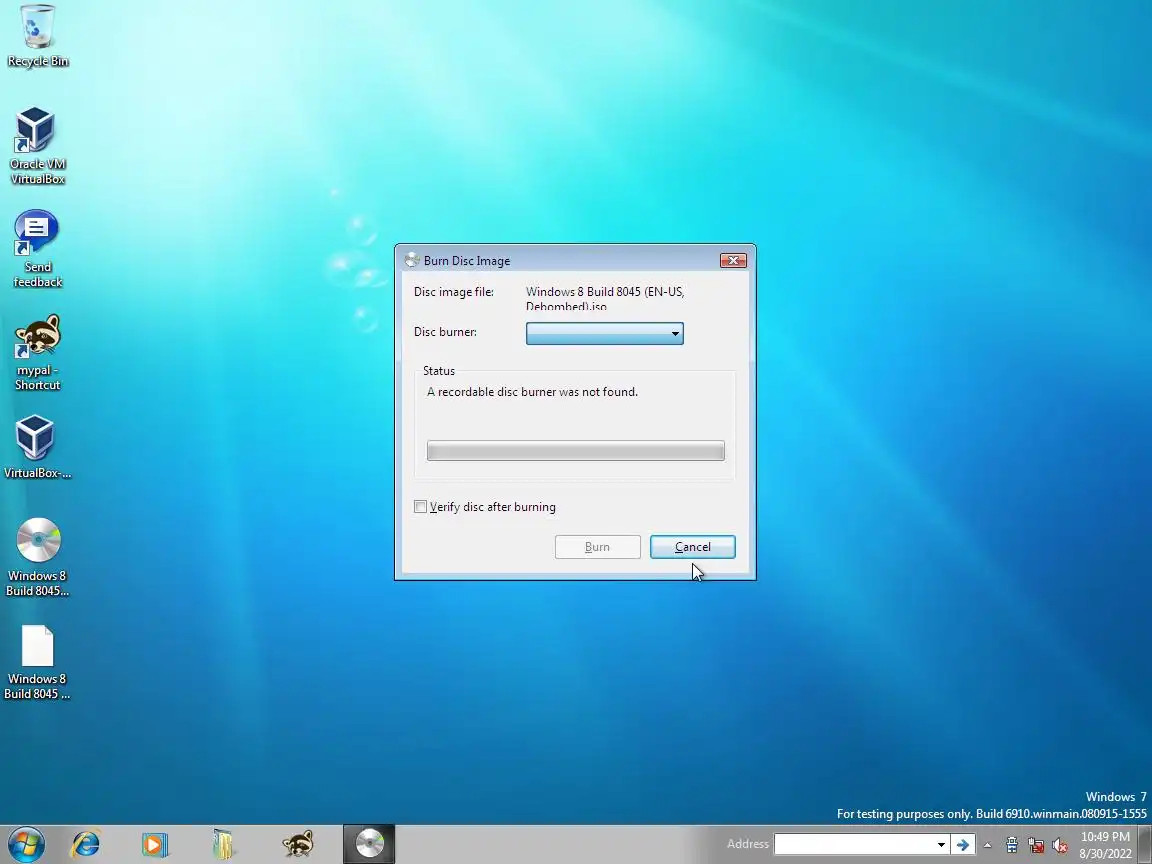Show hidden tray icons arrow

[x=987, y=845]
